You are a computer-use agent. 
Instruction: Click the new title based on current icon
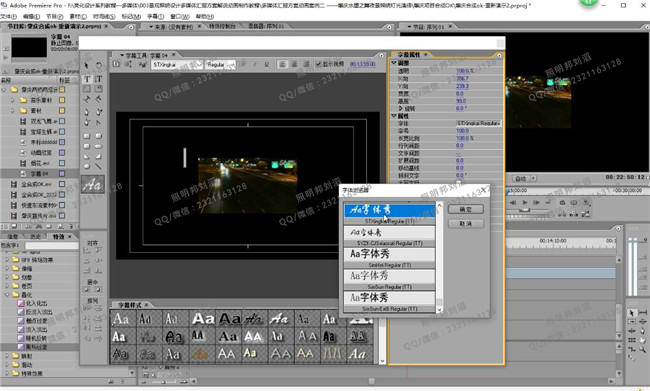(x=116, y=64)
